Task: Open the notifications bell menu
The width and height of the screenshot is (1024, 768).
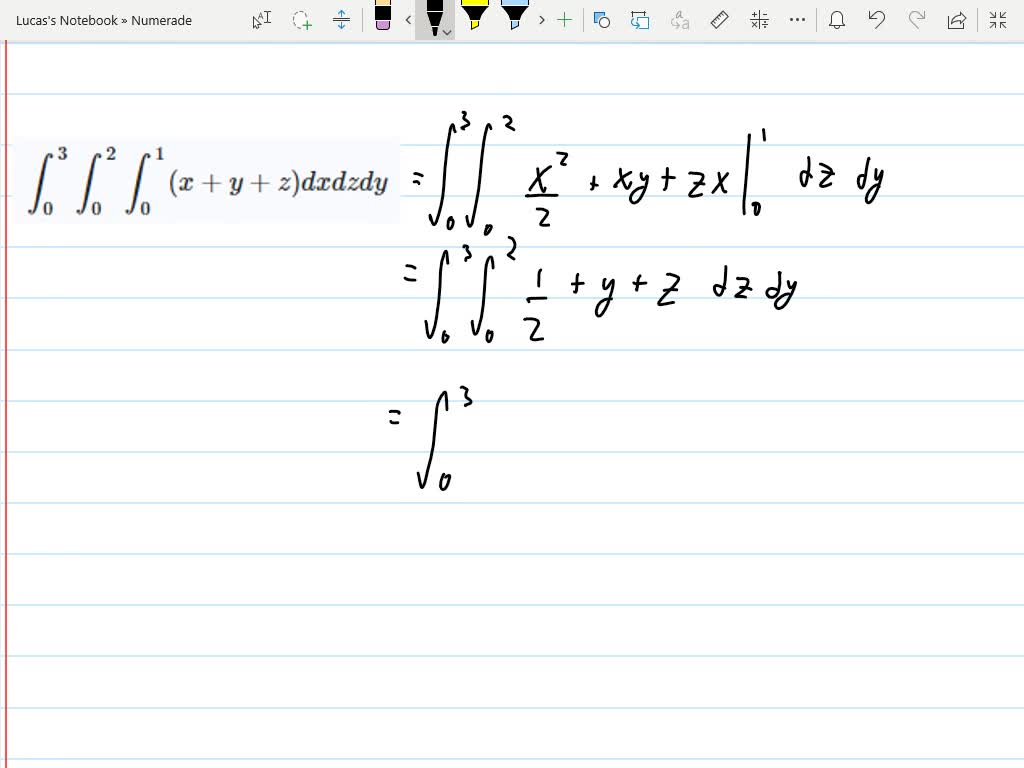Action: click(x=837, y=20)
